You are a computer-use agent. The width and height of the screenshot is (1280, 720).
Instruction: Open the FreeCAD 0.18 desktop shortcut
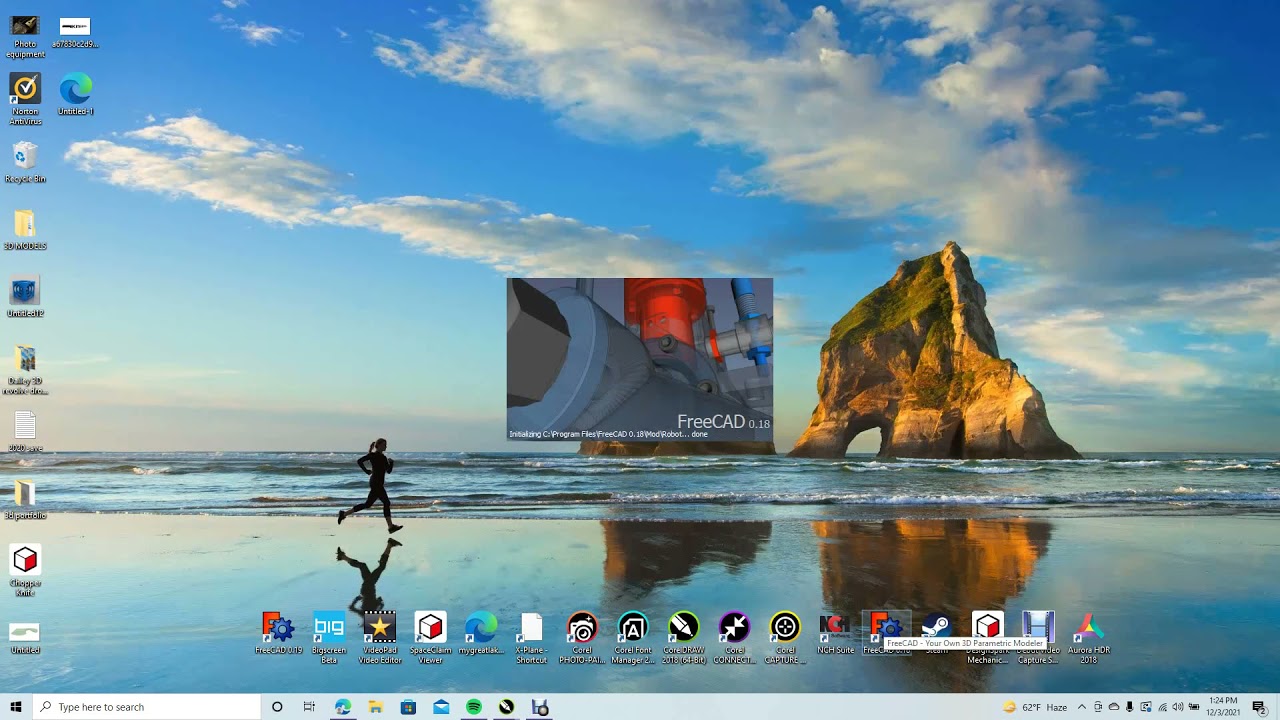point(886,632)
